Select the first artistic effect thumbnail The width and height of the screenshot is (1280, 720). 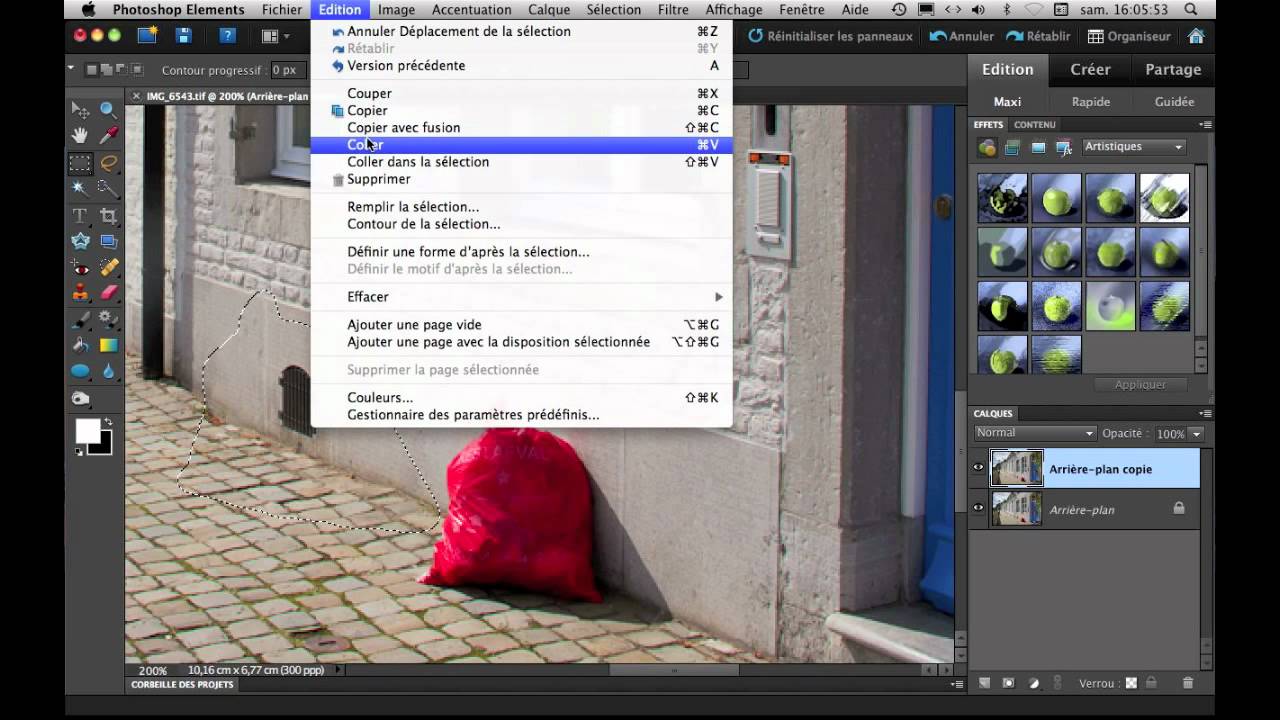pyautogui.click(x=1002, y=197)
